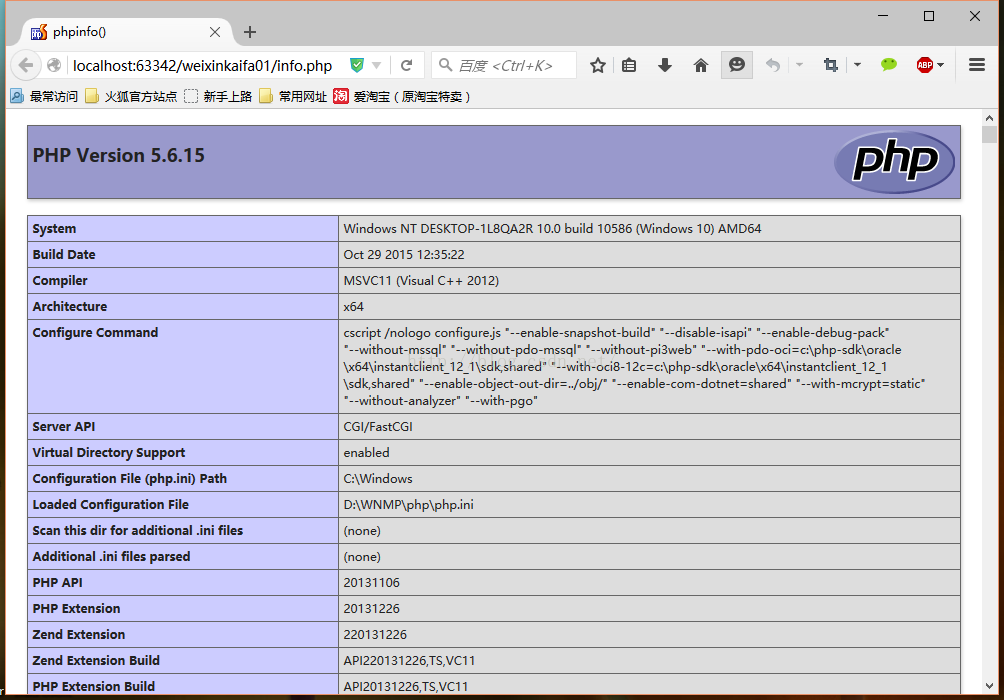Click the address bar URL field
Image resolution: width=1004 pixels, height=700 pixels.
coord(203,65)
